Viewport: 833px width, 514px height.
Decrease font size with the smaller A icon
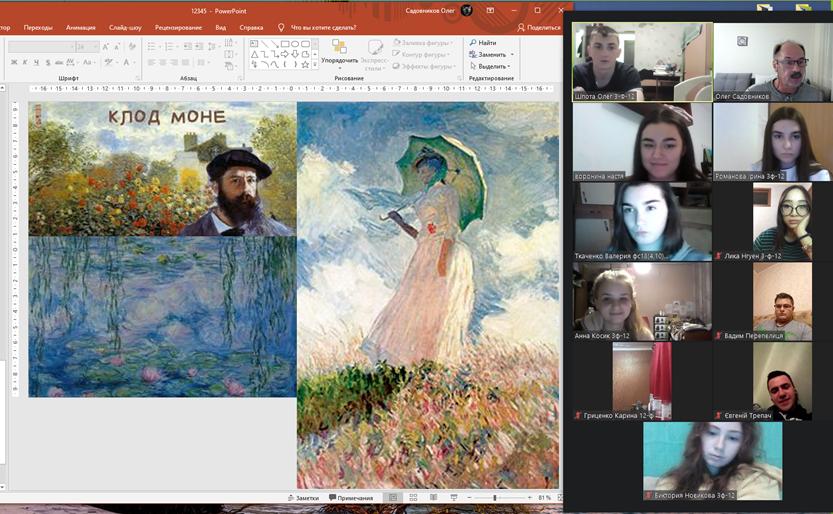[117, 47]
